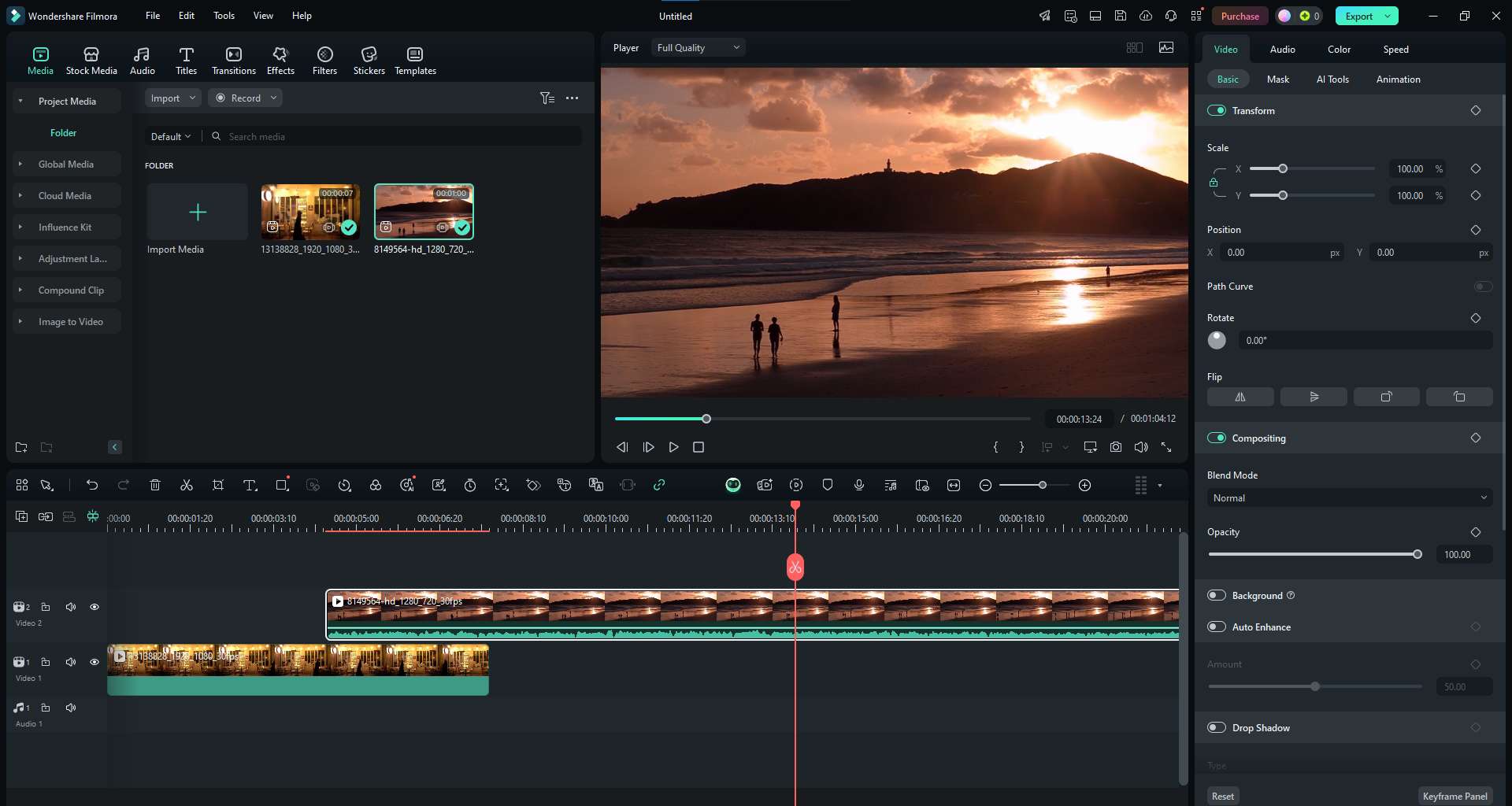The image size is (1512, 806).
Task: Open the Full Quality dropdown
Action: point(698,47)
